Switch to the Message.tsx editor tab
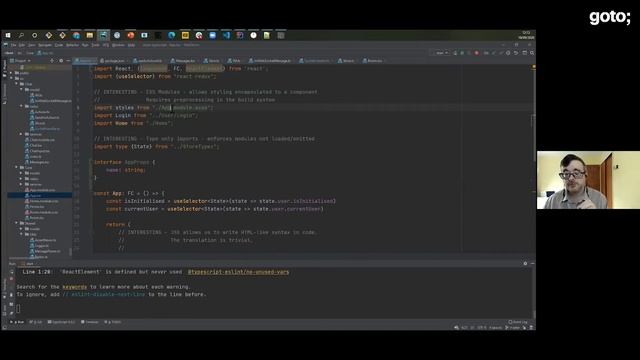This screenshot has height=360, width=640. [183, 60]
